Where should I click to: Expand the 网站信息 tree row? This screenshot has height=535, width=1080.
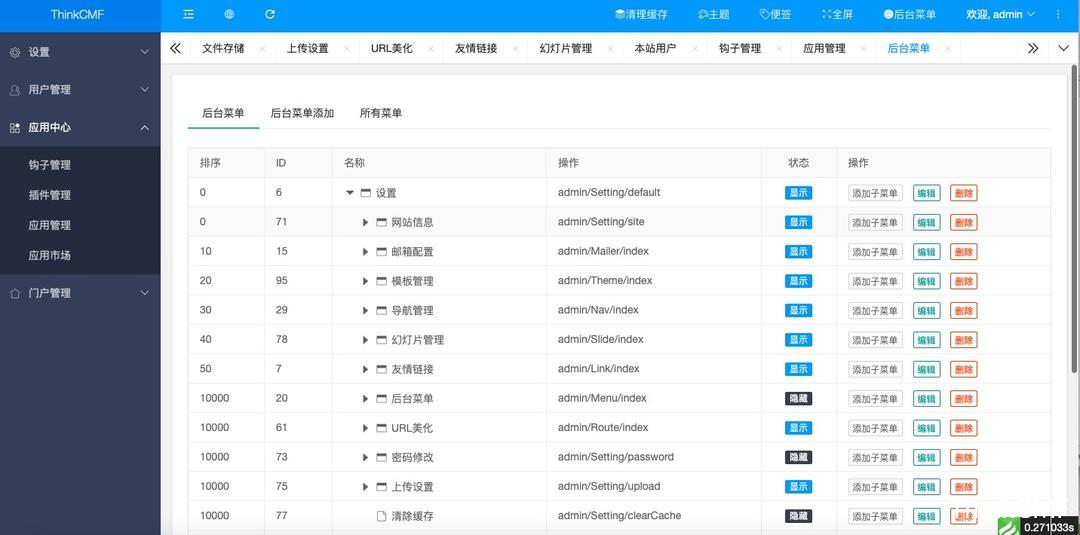click(x=366, y=222)
